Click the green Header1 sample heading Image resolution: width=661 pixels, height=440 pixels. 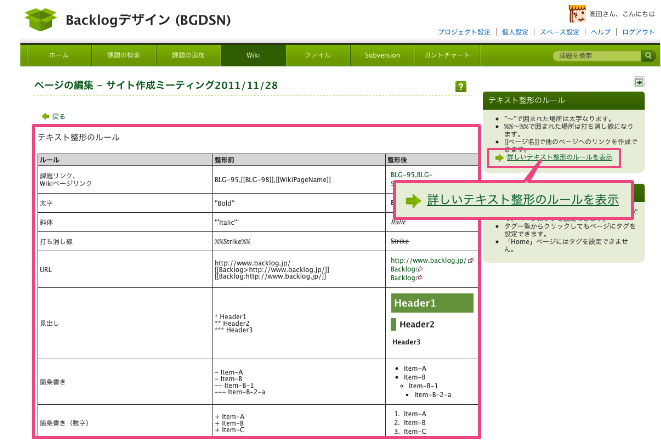click(432, 303)
